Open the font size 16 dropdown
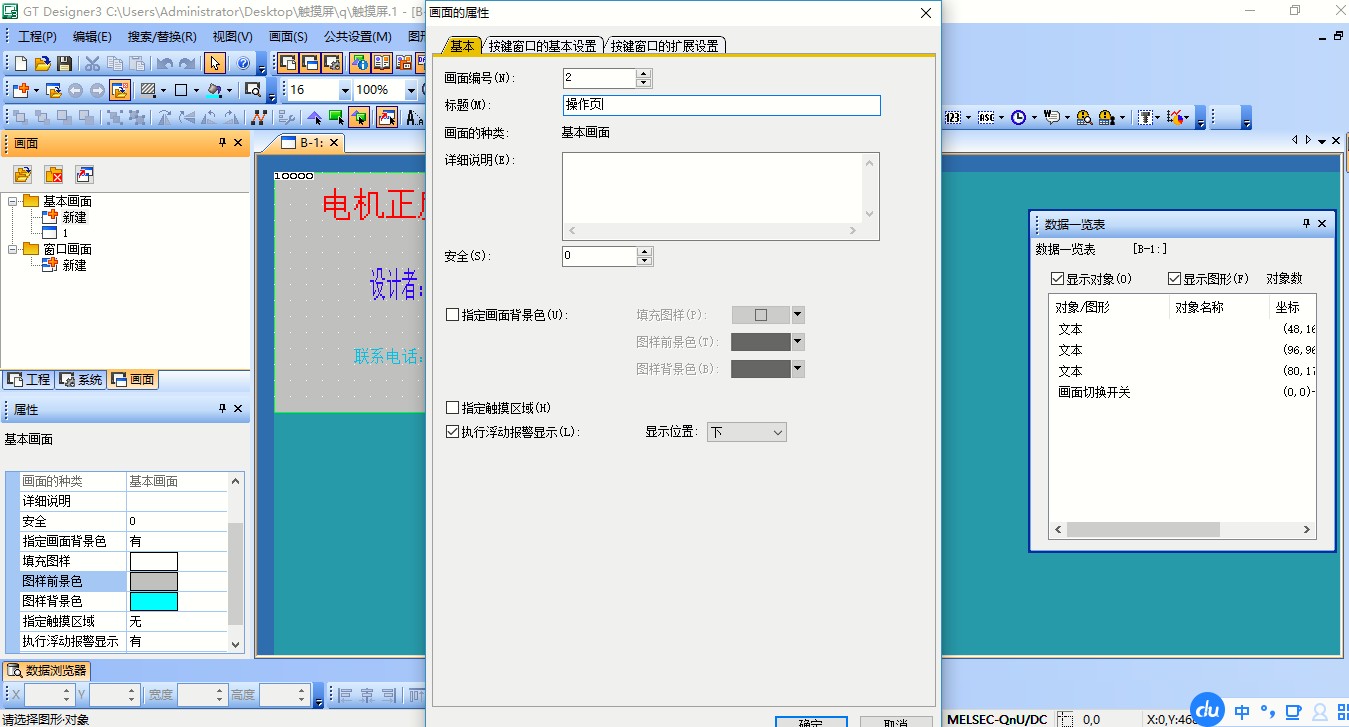1349x727 pixels. click(x=345, y=90)
